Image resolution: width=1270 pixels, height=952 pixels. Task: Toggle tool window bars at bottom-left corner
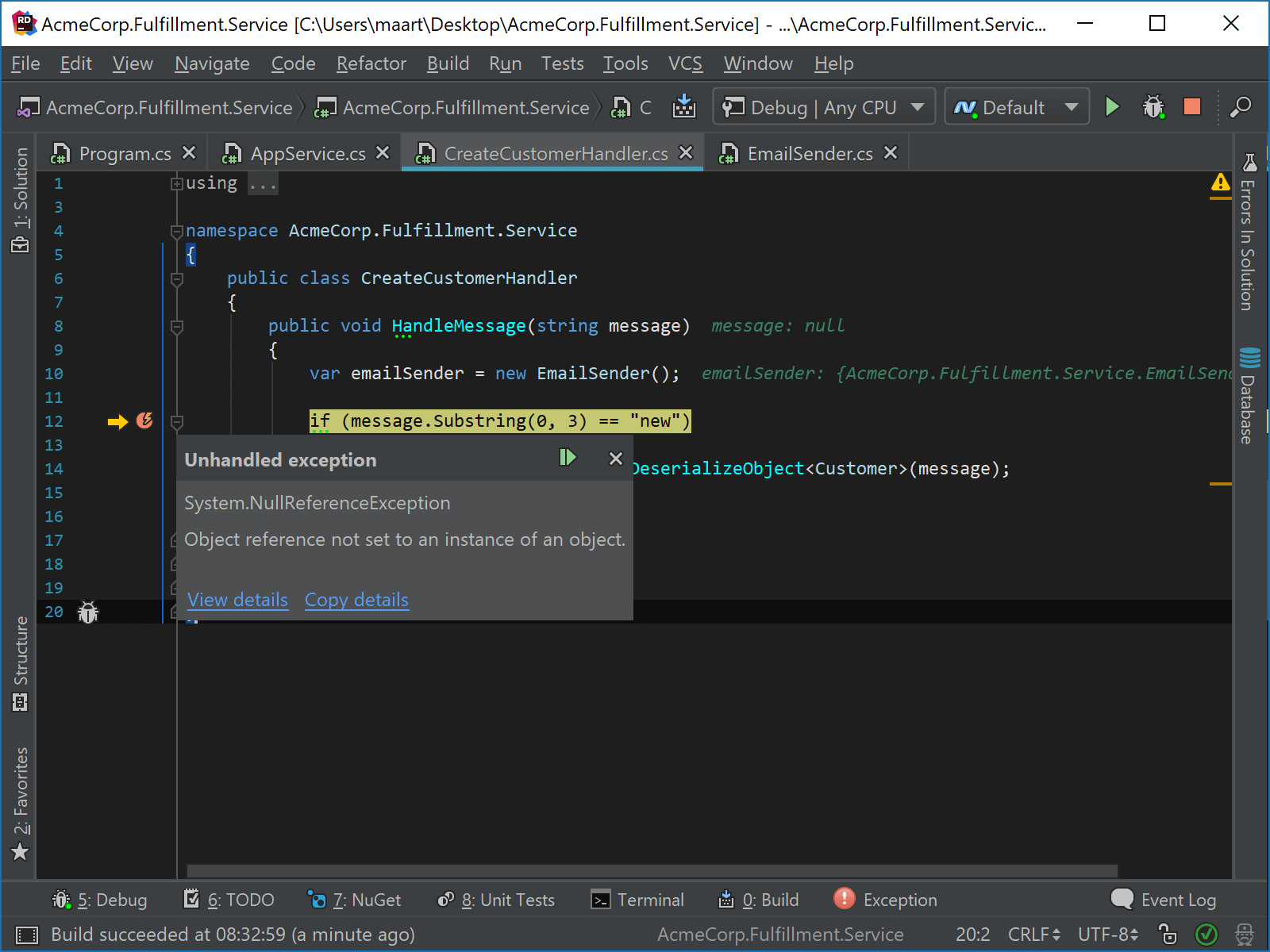point(26,935)
